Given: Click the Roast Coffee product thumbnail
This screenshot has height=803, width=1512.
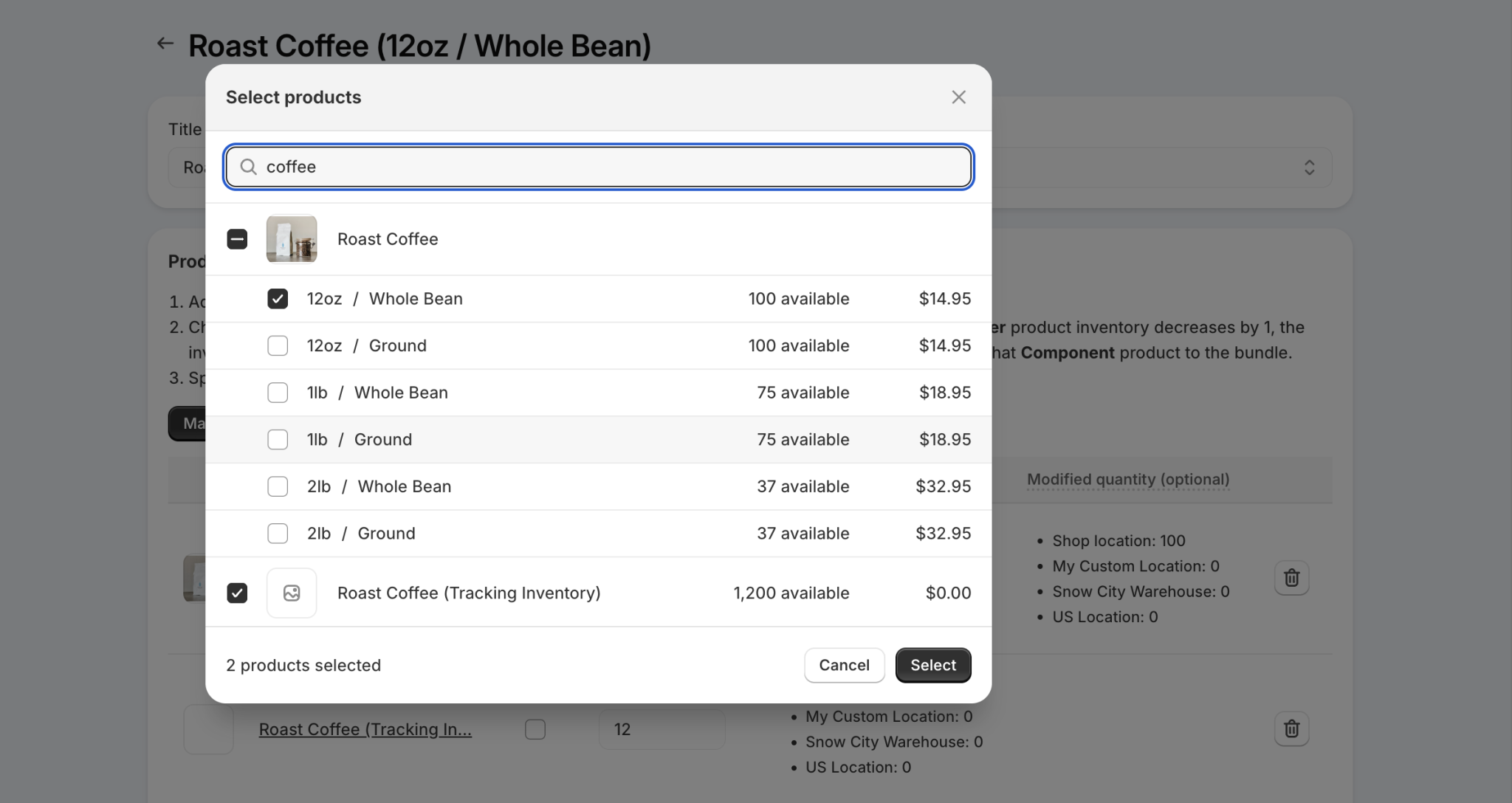Looking at the screenshot, I should click(291, 238).
